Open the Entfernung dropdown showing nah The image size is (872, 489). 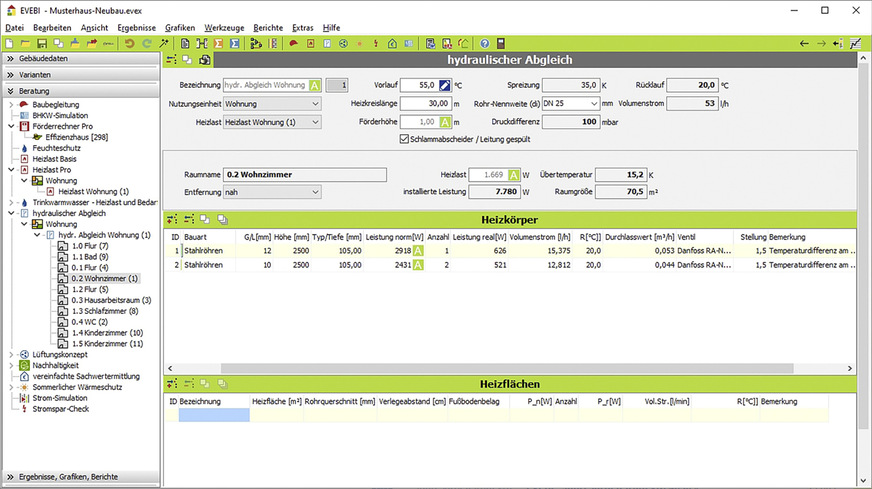pos(272,192)
